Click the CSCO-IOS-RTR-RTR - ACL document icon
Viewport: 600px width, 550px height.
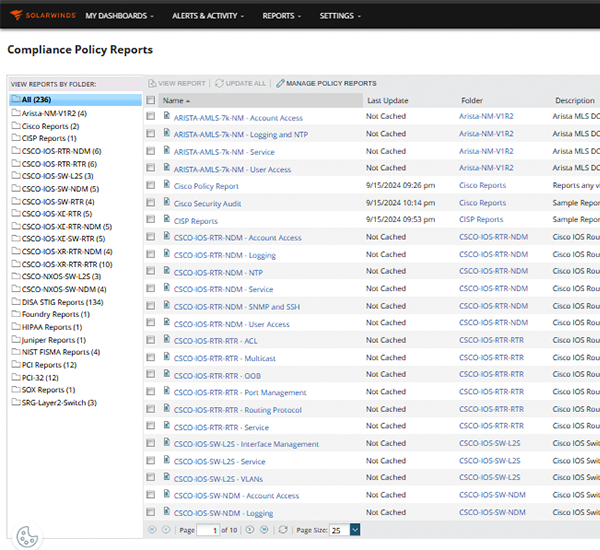click(166, 339)
